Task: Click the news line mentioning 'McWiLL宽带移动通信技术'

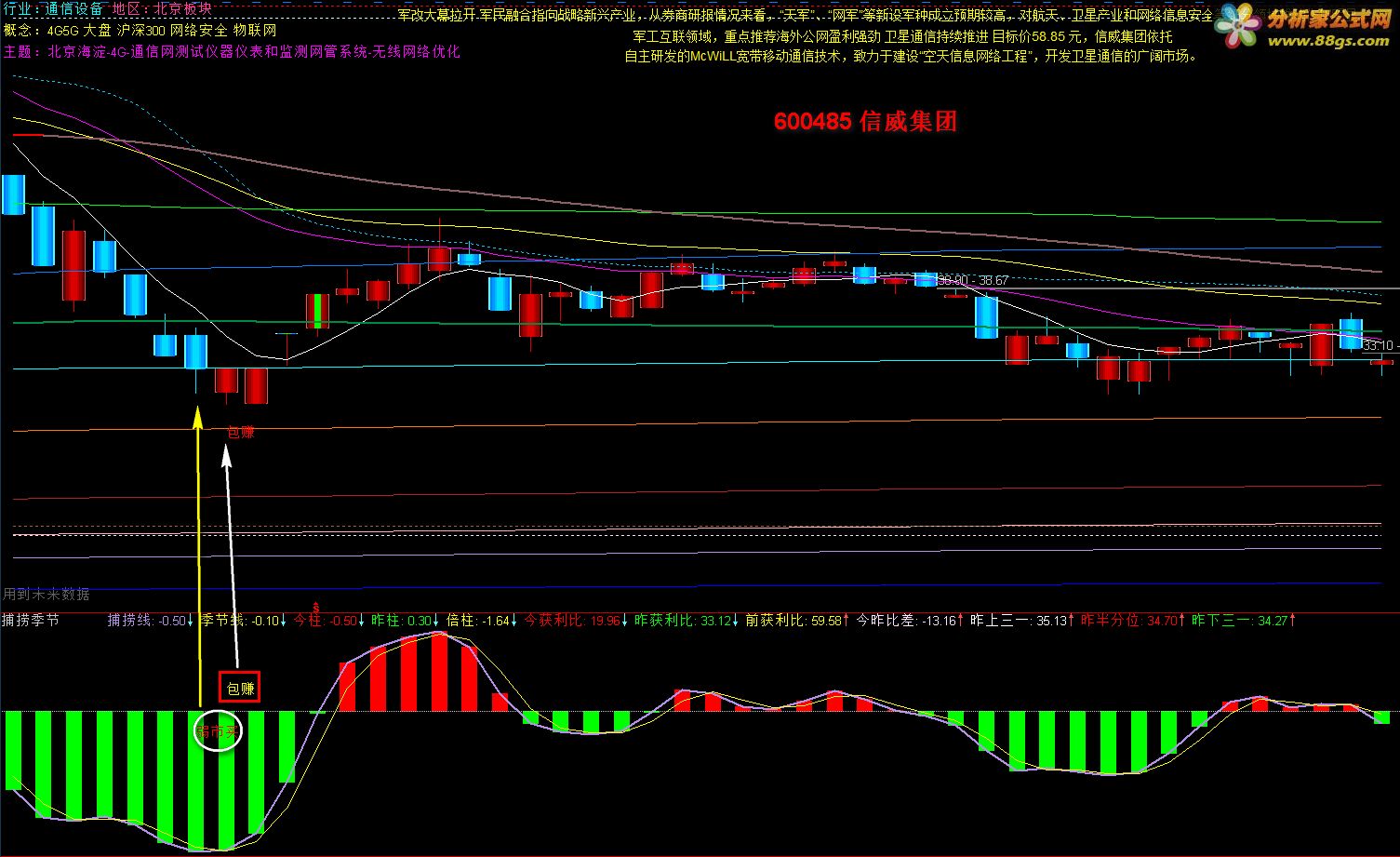Action: click(912, 57)
